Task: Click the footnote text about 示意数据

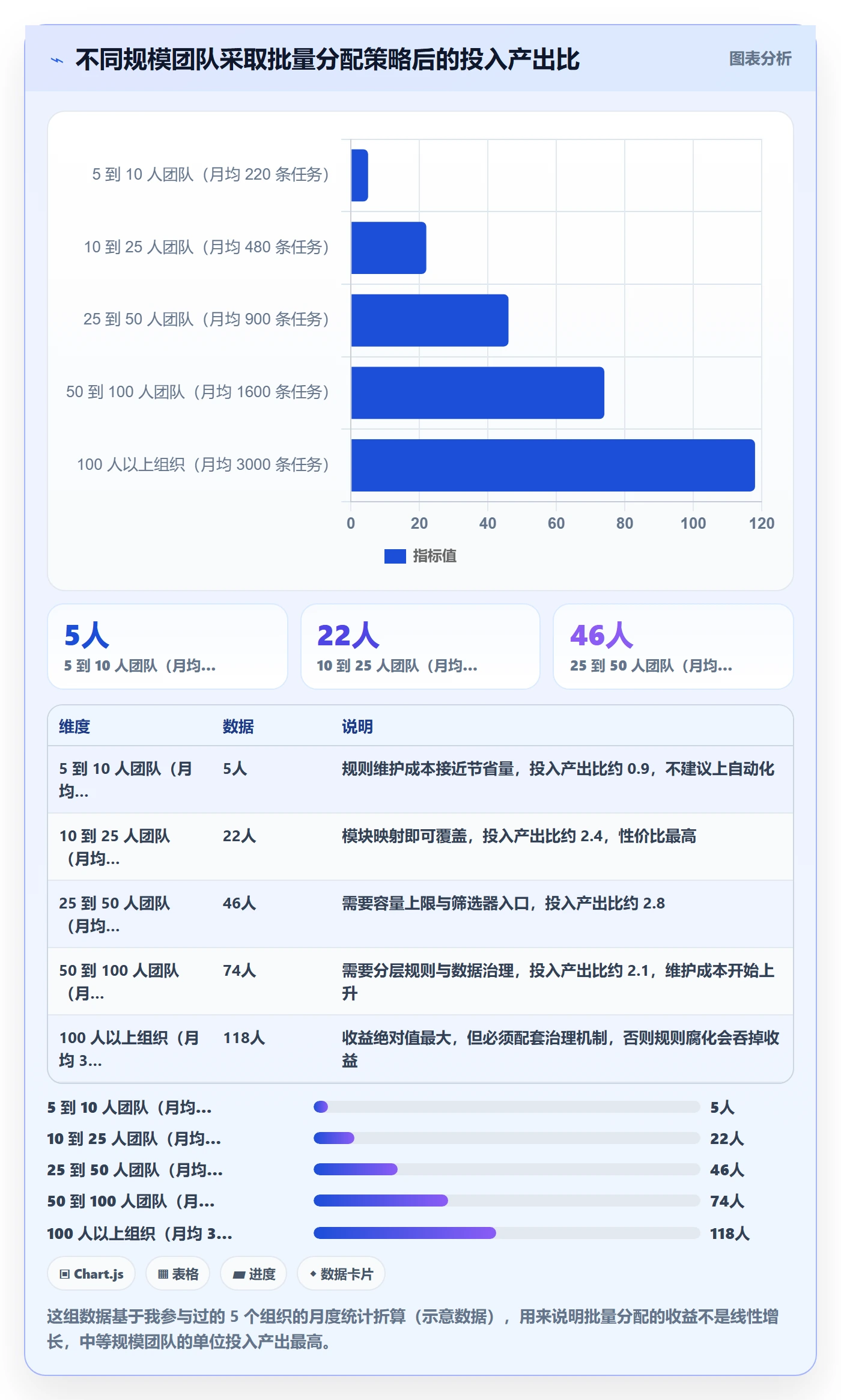Action: tap(413, 1328)
